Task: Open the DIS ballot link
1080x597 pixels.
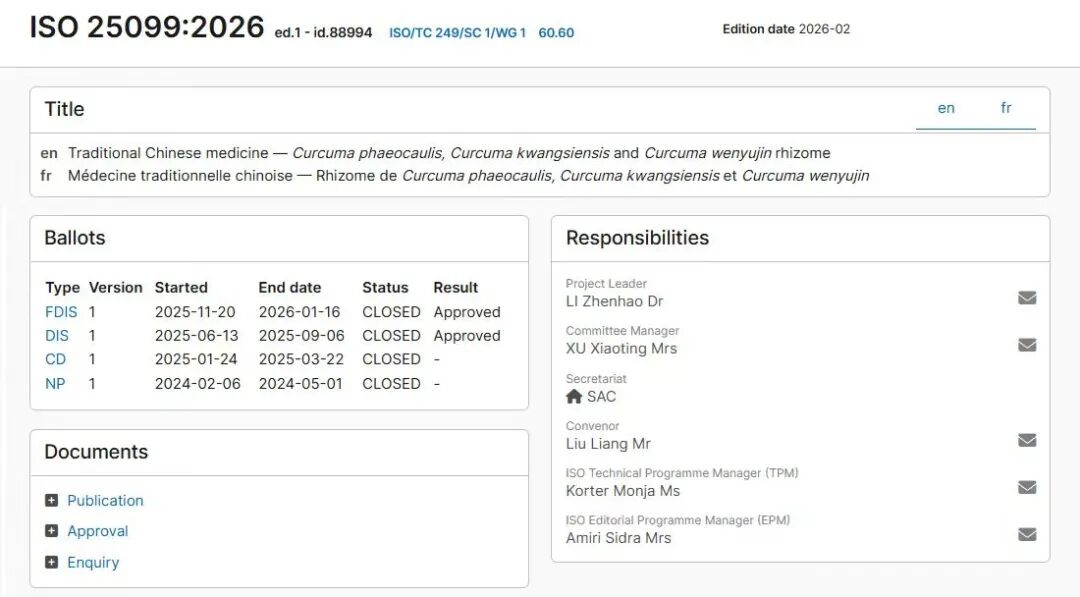Action: pos(57,336)
